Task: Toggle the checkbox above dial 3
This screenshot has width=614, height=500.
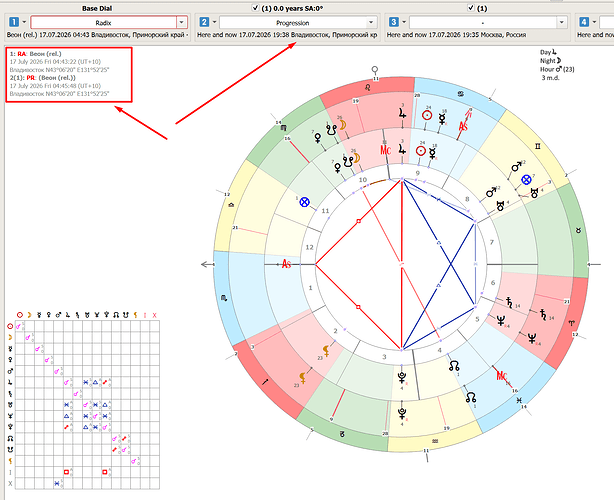Action: point(471,7)
